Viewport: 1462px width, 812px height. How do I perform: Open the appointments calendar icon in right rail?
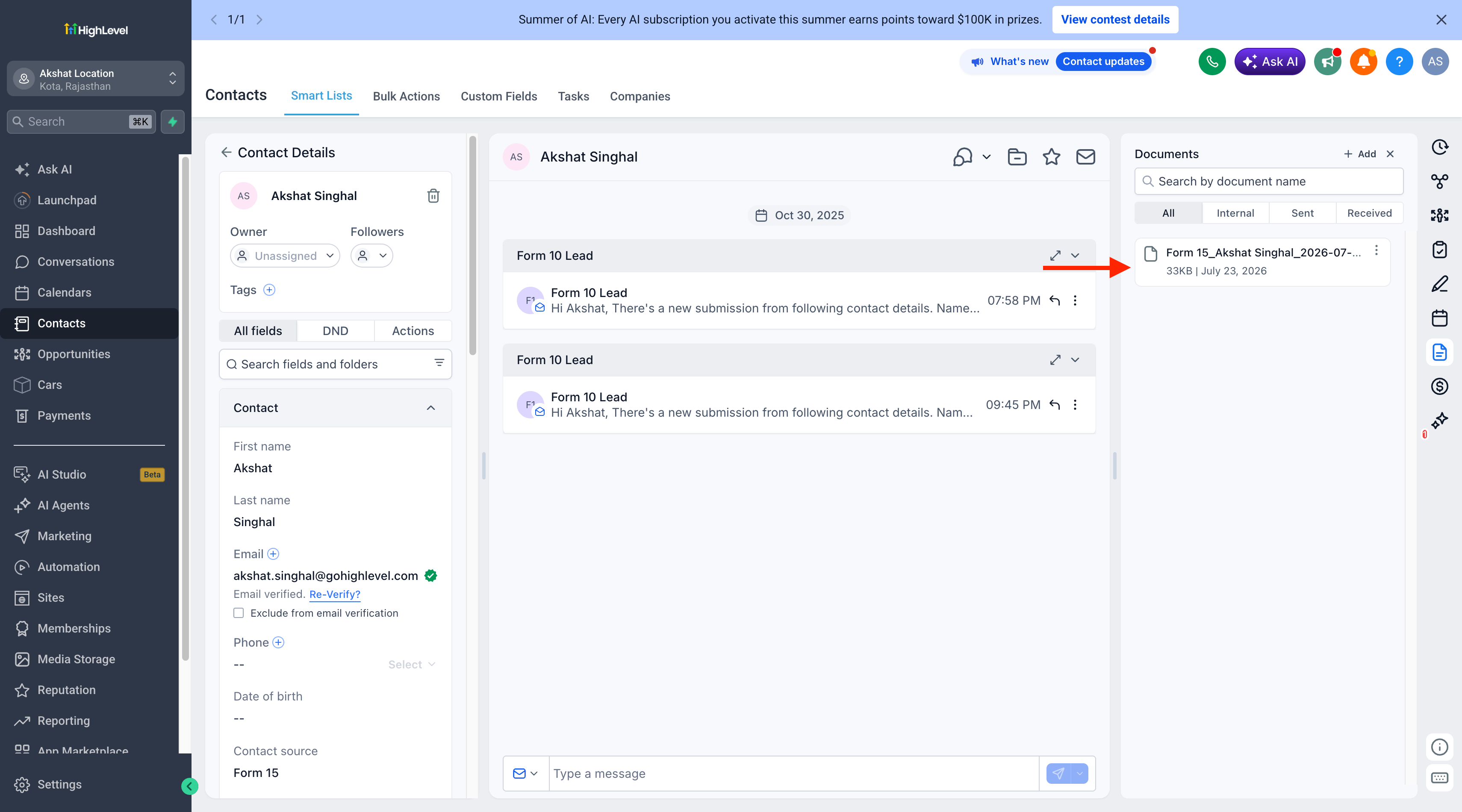(1439, 318)
